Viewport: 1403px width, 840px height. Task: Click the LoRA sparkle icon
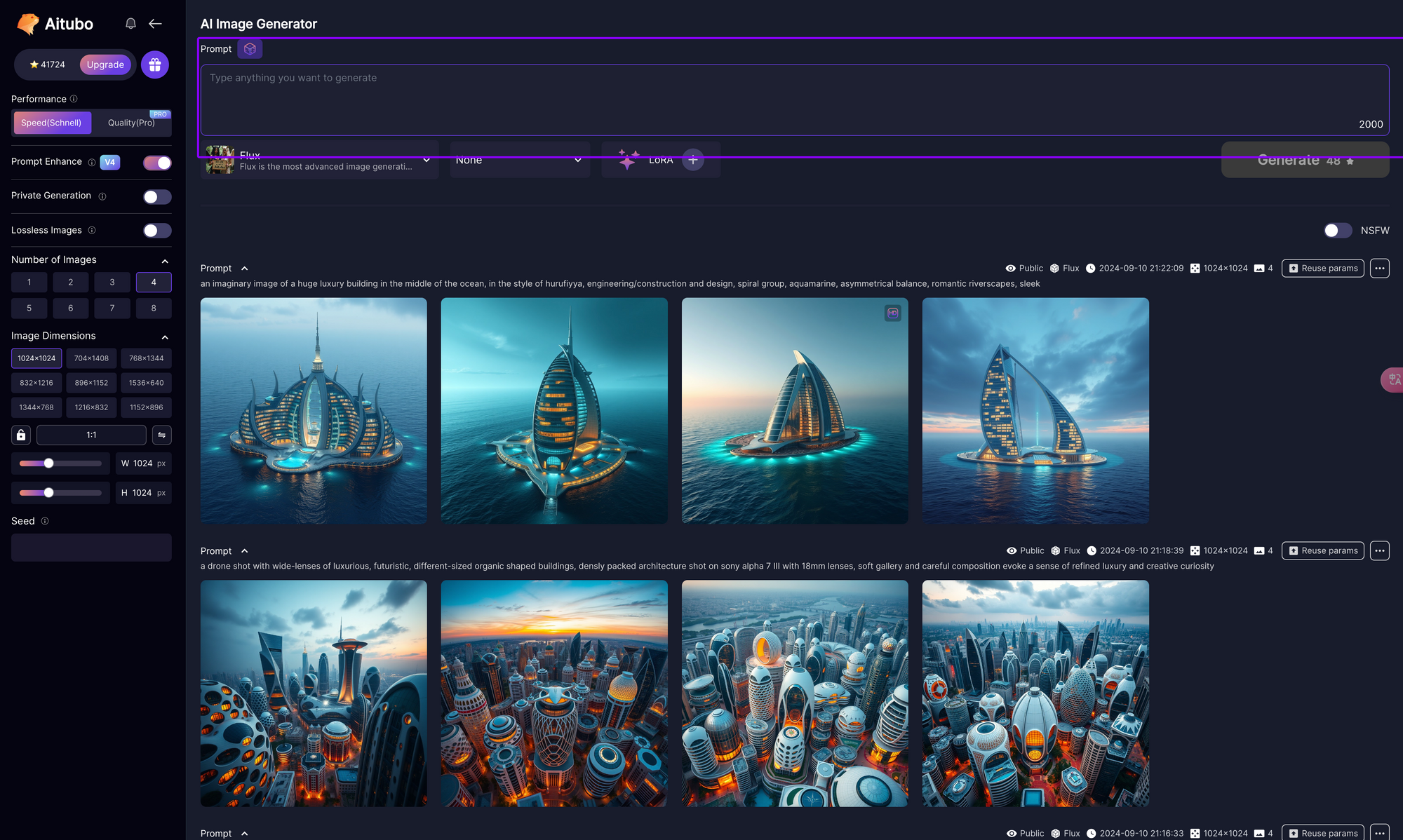[628, 159]
